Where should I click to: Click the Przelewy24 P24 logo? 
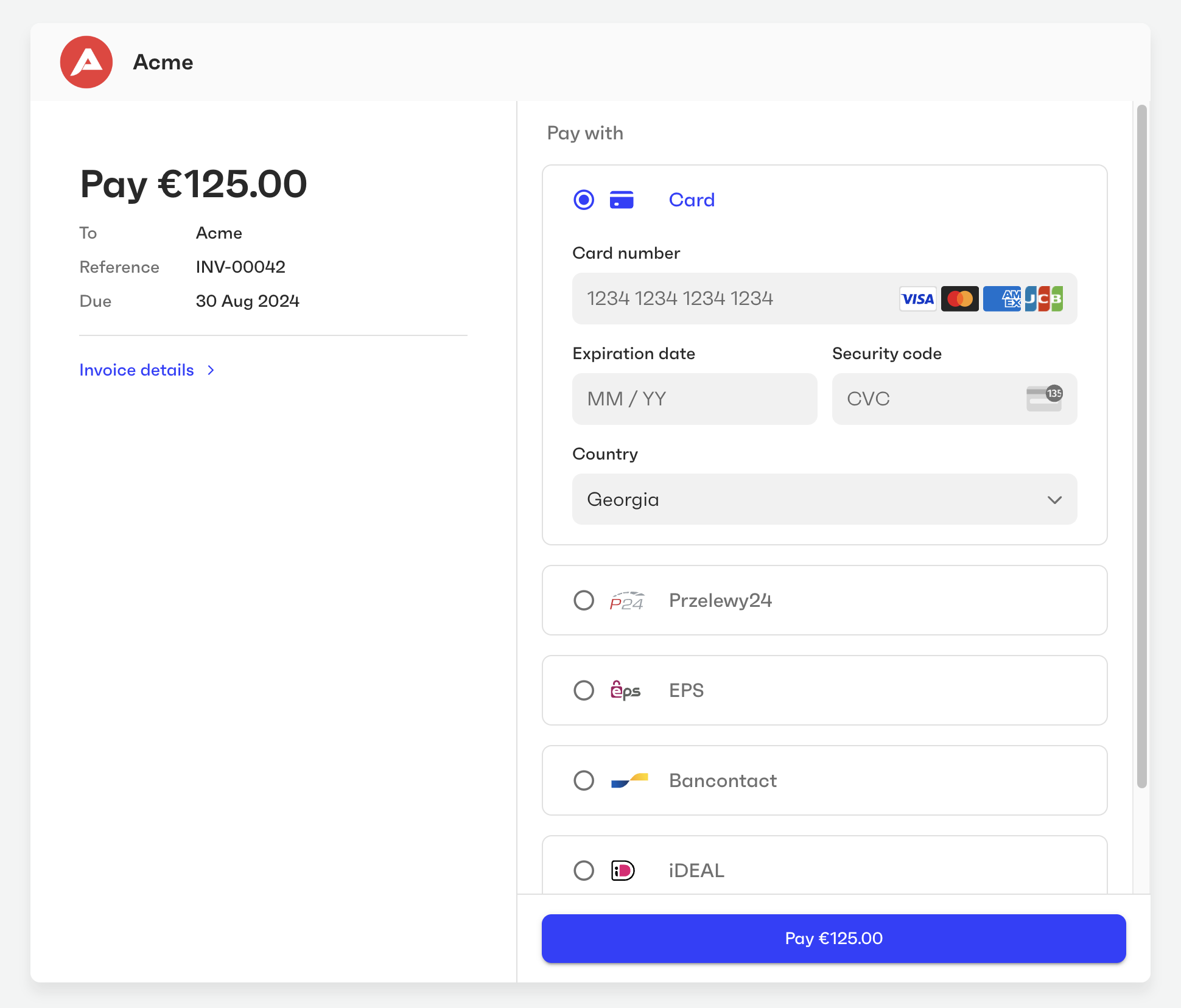(627, 601)
